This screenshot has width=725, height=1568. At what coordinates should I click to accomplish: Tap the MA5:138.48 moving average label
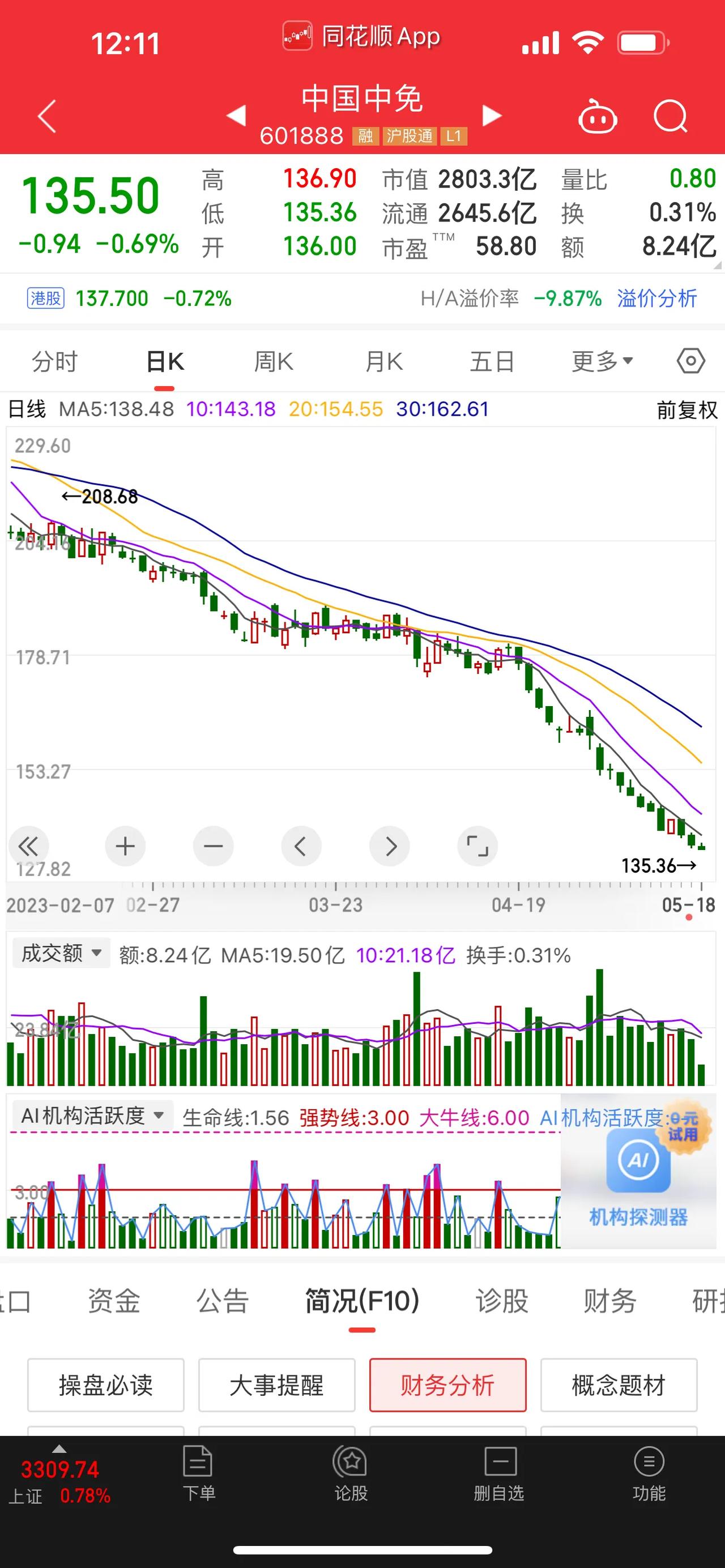(x=116, y=409)
